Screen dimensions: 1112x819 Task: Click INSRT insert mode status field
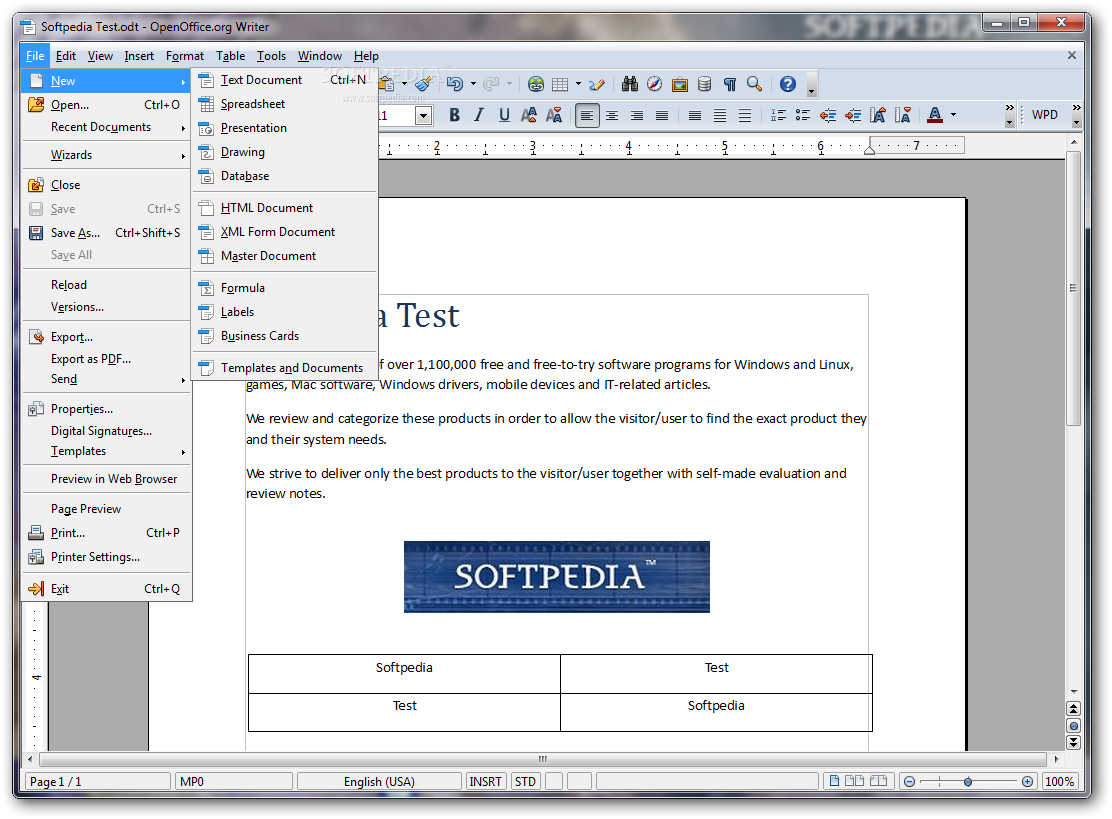tap(485, 781)
